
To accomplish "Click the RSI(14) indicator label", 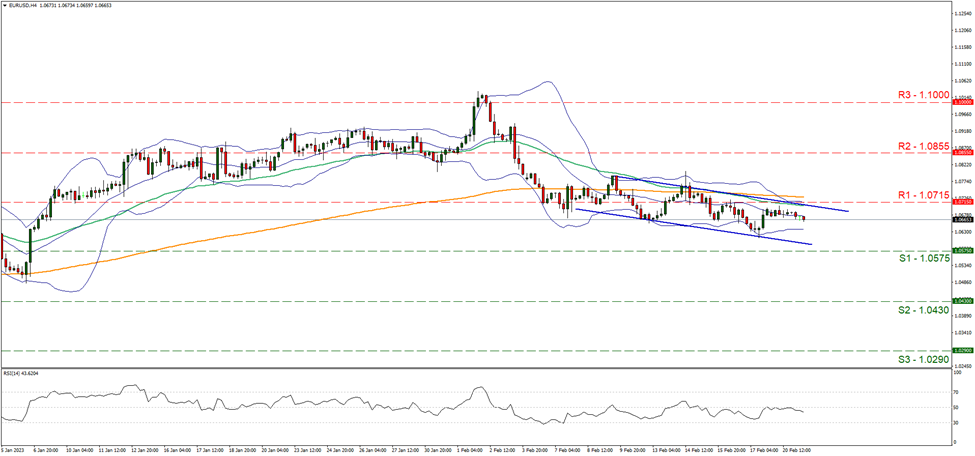I will point(20,373).
